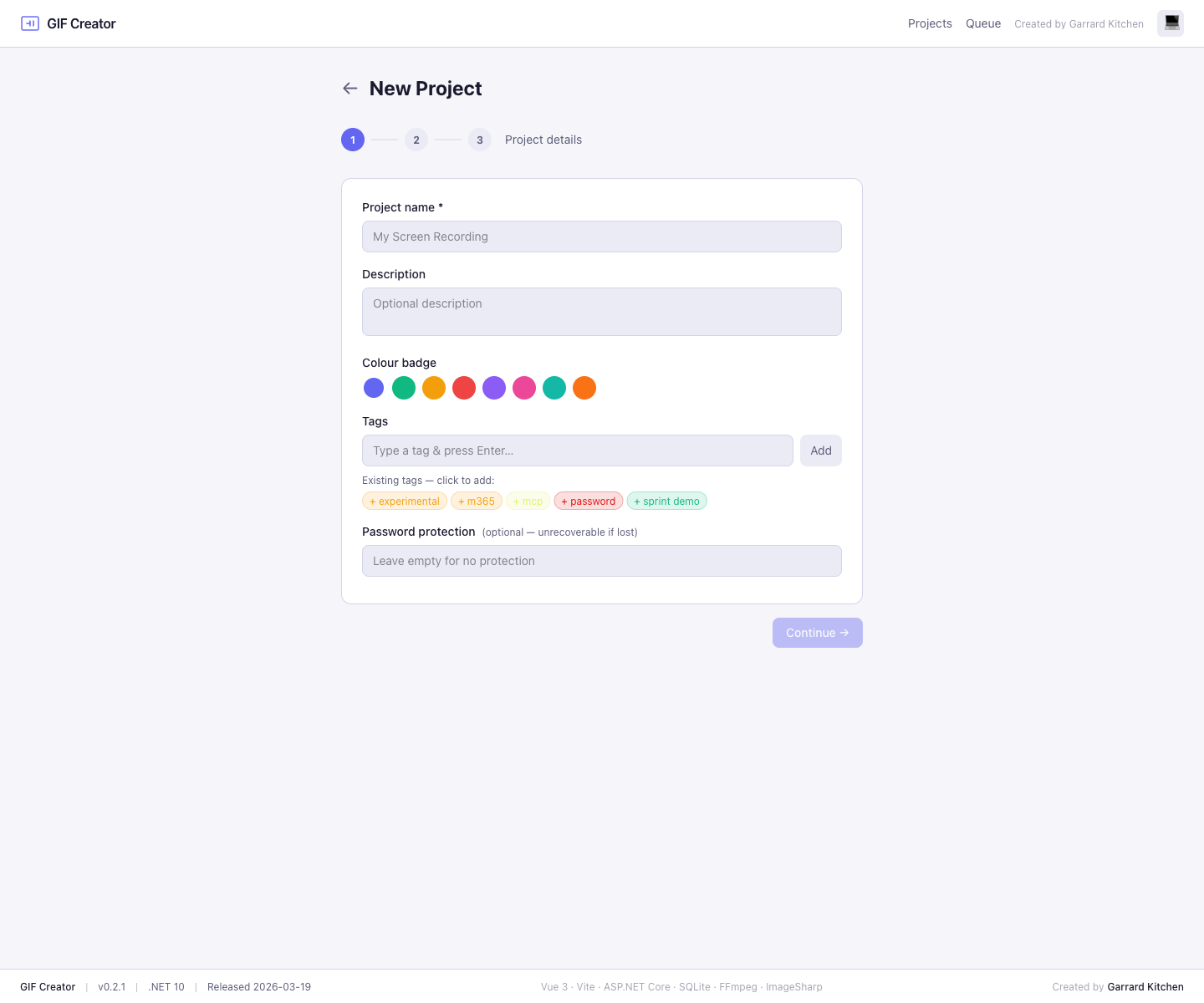Jump to step 2 indicator
This screenshot has height=1003, width=1204.
click(x=416, y=140)
